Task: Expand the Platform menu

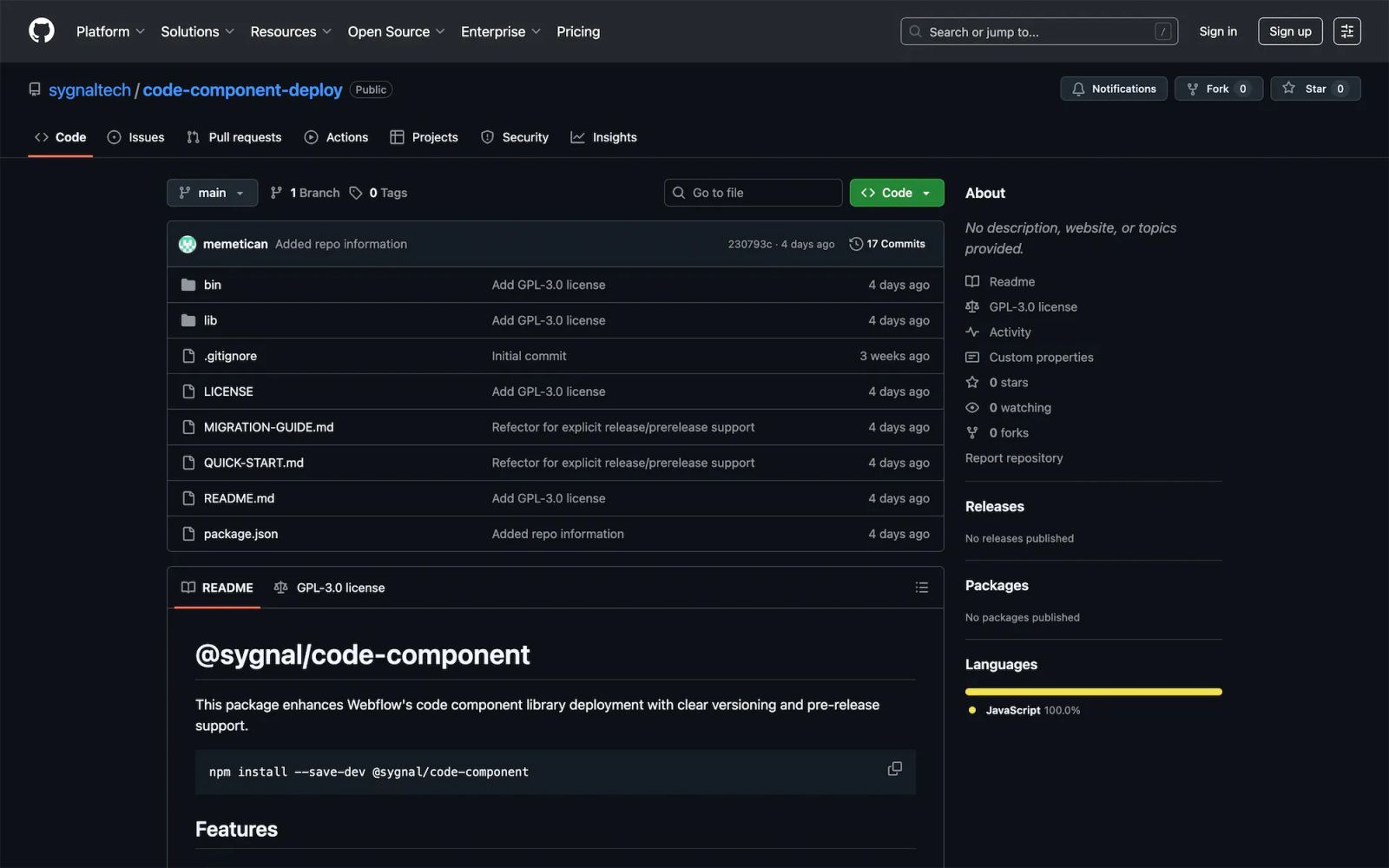Action: click(x=110, y=31)
